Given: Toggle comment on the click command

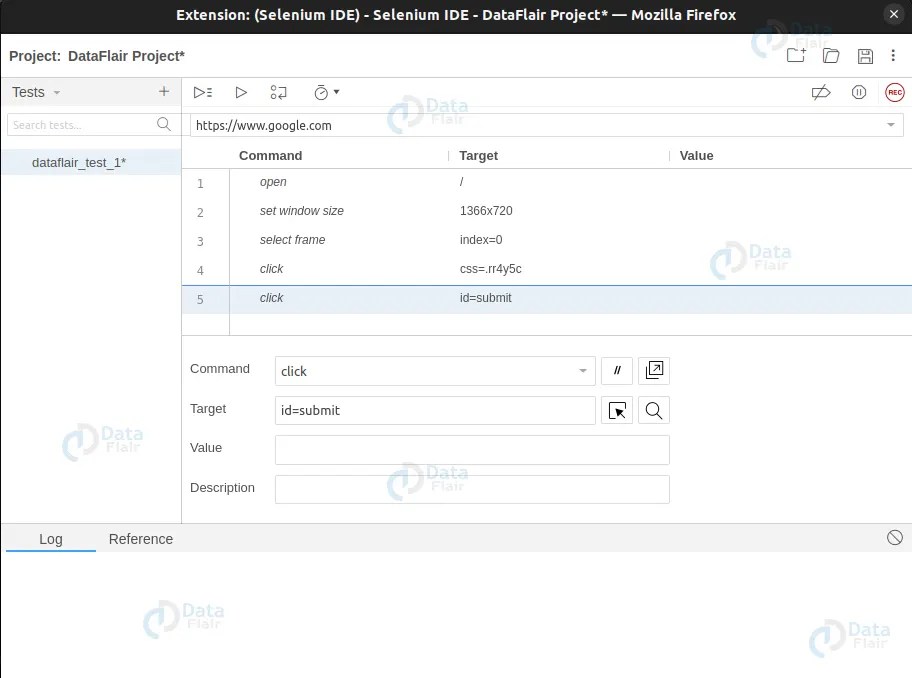Looking at the screenshot, I should (617, 370).
